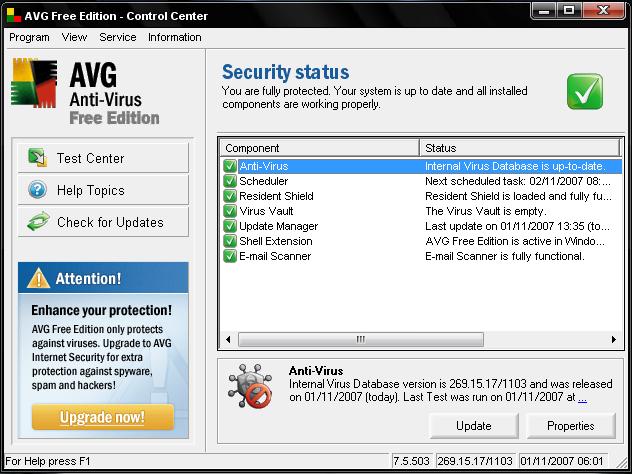The height and width of the screenshot is (474, 632).
Task: Maximize the AVG Control Center window
Action: [569, 11]
